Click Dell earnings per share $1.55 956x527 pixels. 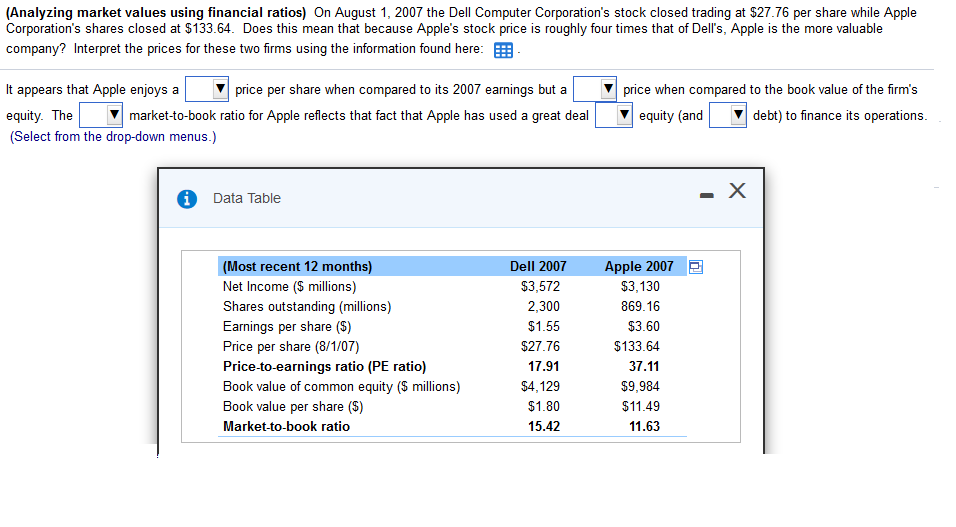544,326
